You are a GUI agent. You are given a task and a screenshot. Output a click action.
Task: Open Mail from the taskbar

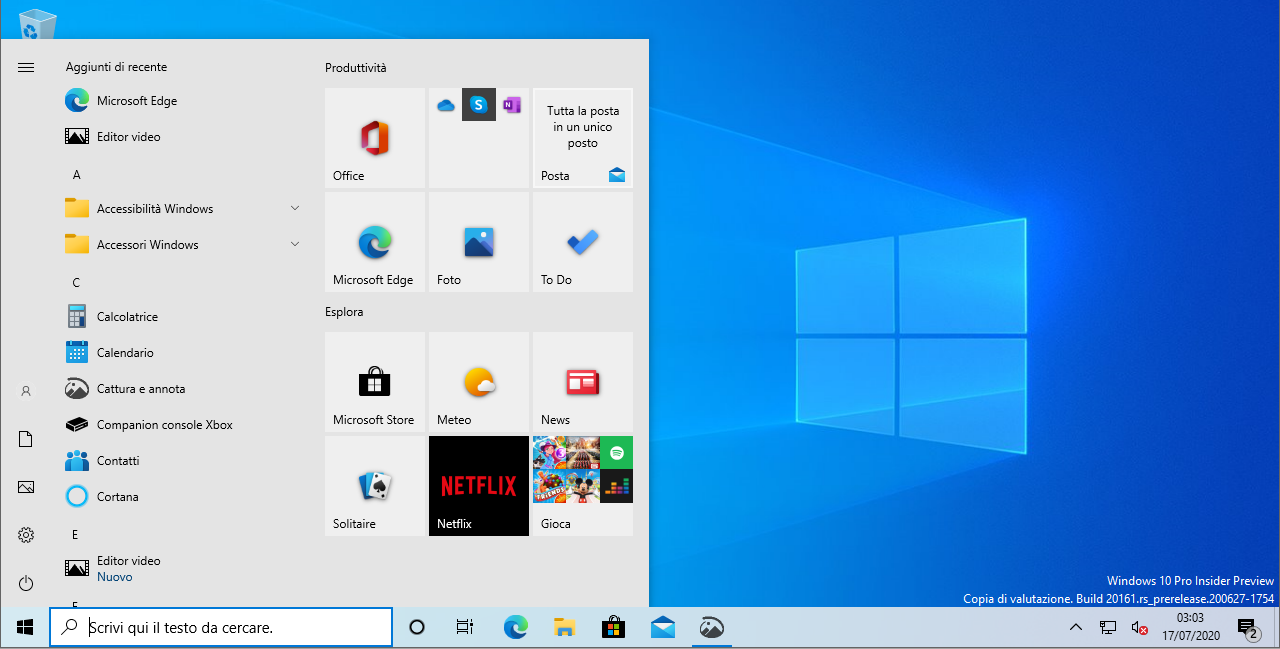tap(662, 627)
